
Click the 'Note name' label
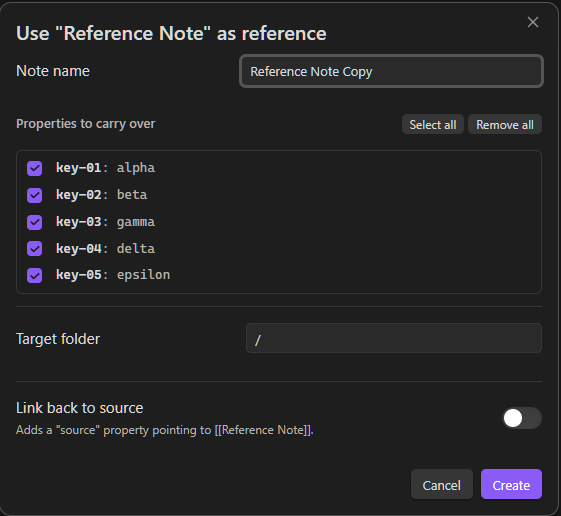(x=53, y=71)
